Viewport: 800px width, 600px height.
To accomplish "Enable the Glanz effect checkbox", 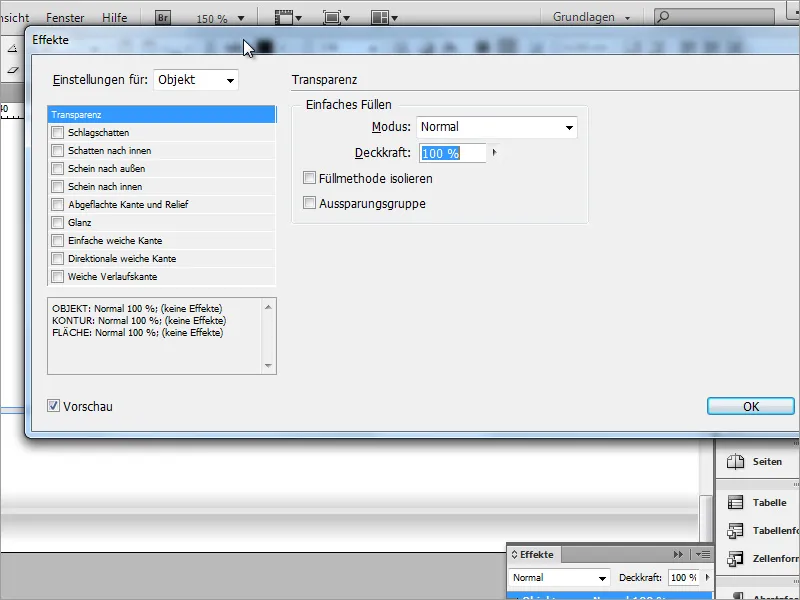I will (58, 222).
